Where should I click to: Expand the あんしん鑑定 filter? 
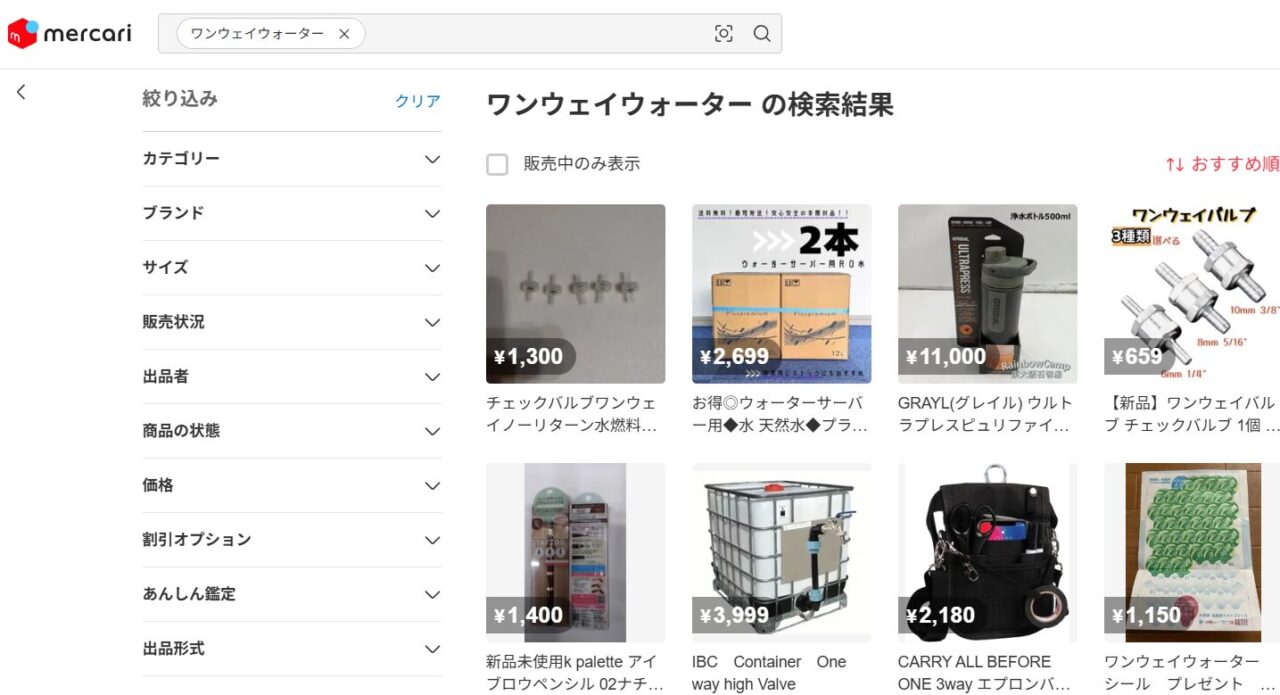click(292, 594)
